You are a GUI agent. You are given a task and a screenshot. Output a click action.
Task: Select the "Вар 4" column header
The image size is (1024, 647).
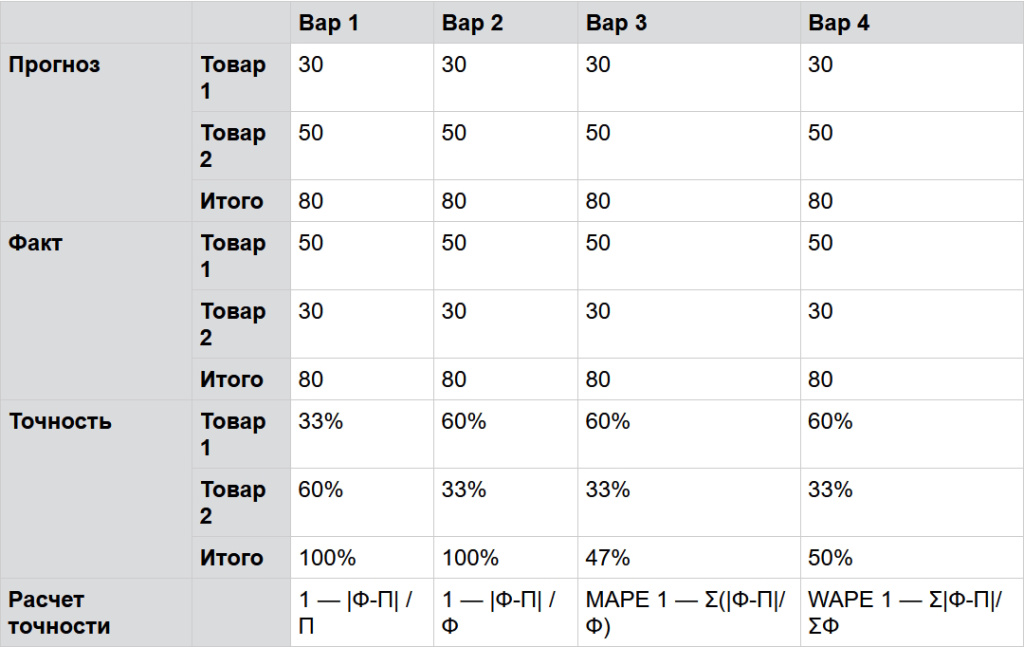[x=838, y=23]
